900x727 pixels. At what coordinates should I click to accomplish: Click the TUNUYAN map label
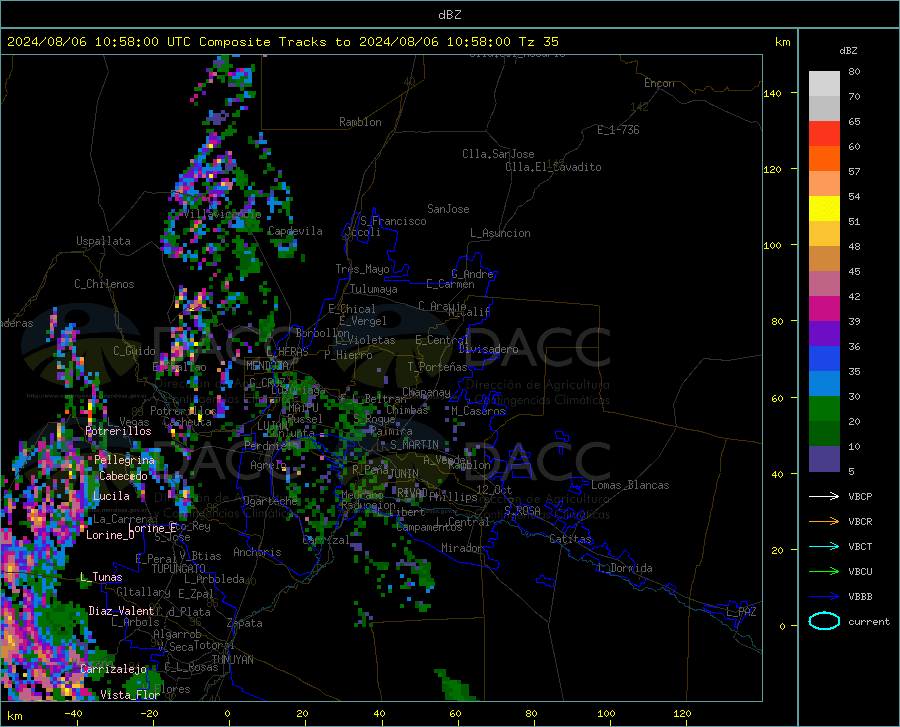pyautogui.click(x=232, y=660)
